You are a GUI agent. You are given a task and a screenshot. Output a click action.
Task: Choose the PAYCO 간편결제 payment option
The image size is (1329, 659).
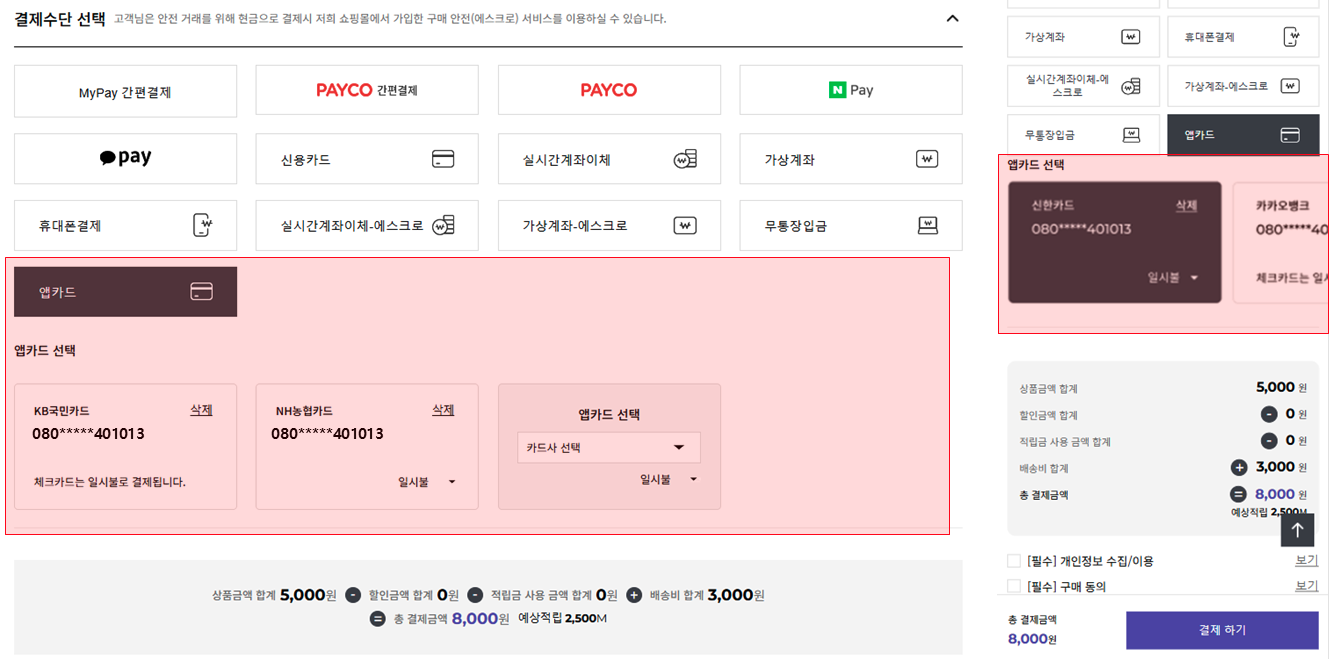click(x=367, y=90)
